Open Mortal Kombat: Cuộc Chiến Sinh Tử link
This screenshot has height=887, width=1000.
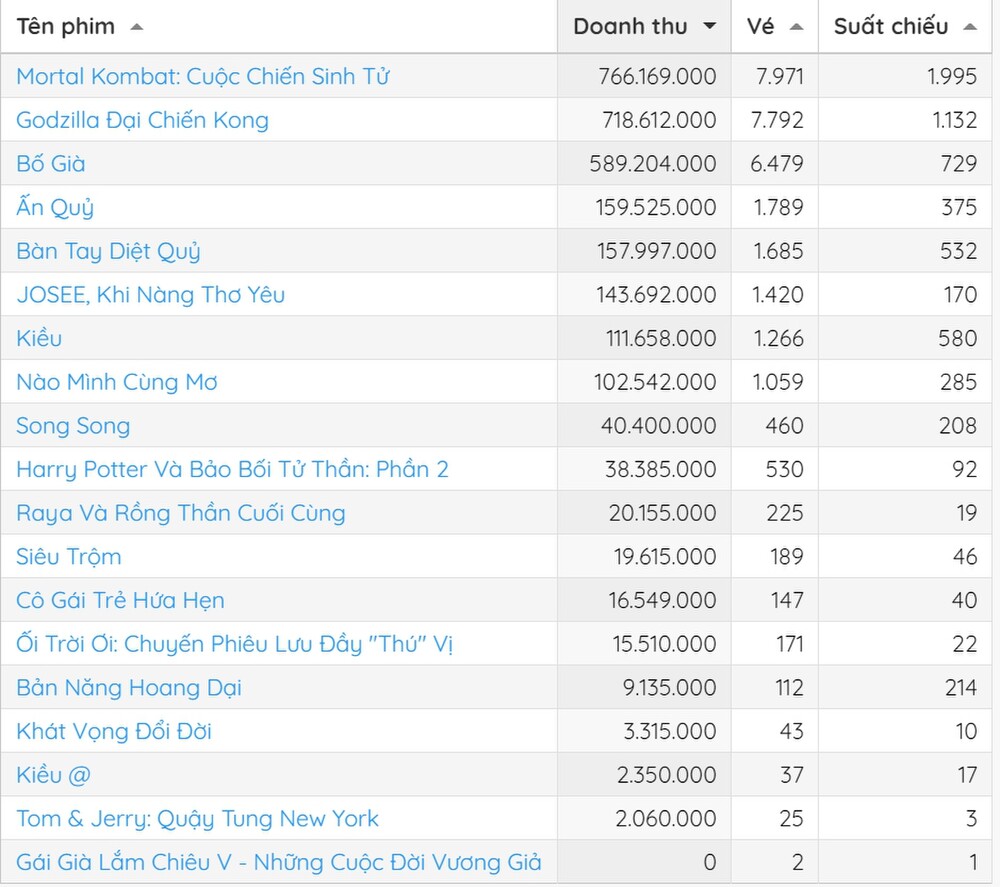click(x=202, y=76)
